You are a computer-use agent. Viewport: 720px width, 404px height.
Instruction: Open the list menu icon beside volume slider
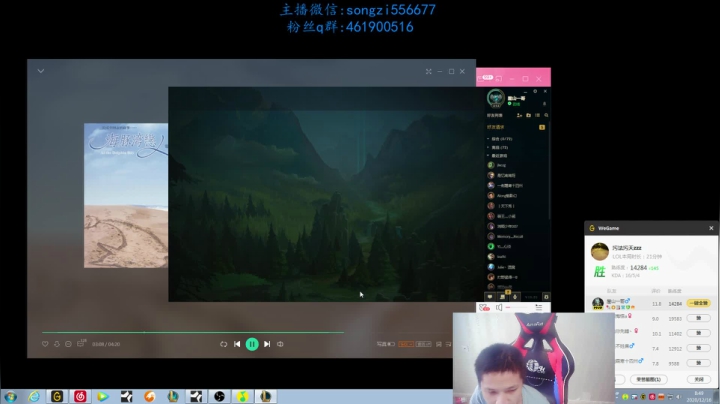coord(539,308)
